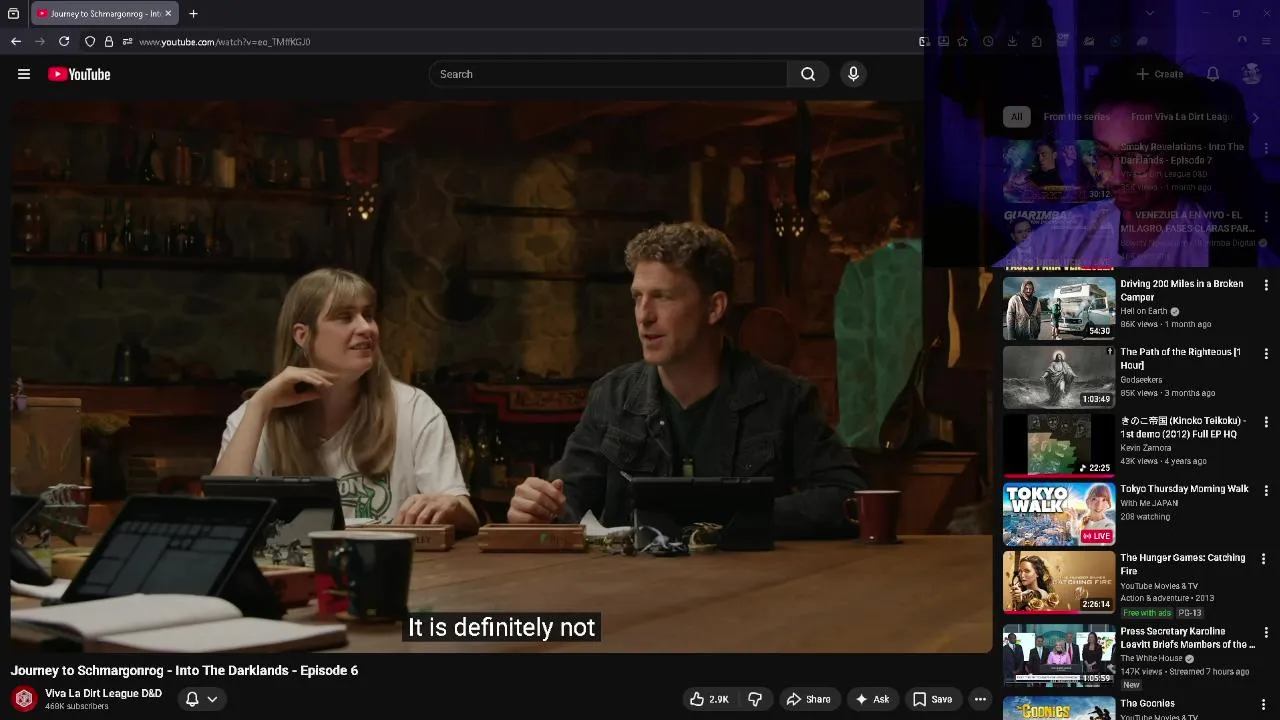The height and width of the screenshot is (720, 1280).
Task: Open Firefox View in the tab strip
Action: tap(13, 13)
